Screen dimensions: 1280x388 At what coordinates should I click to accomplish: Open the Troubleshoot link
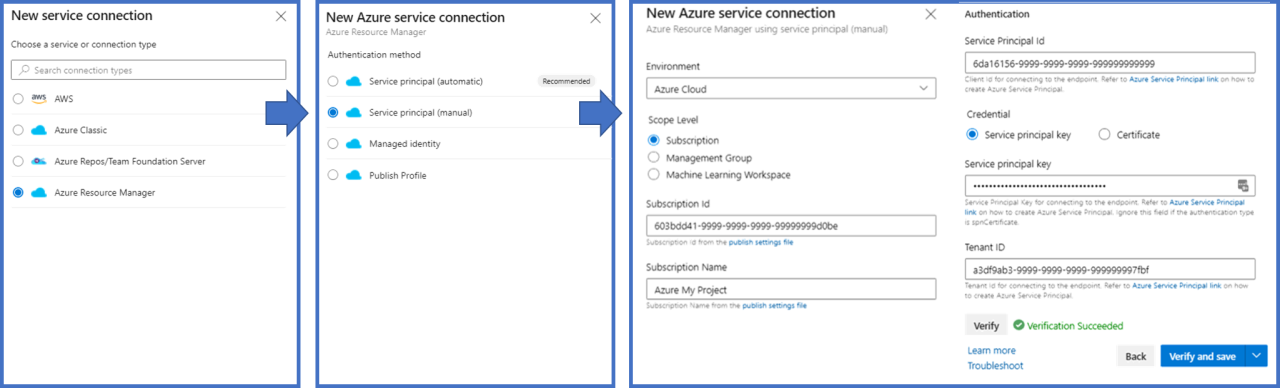click(995, 366)
